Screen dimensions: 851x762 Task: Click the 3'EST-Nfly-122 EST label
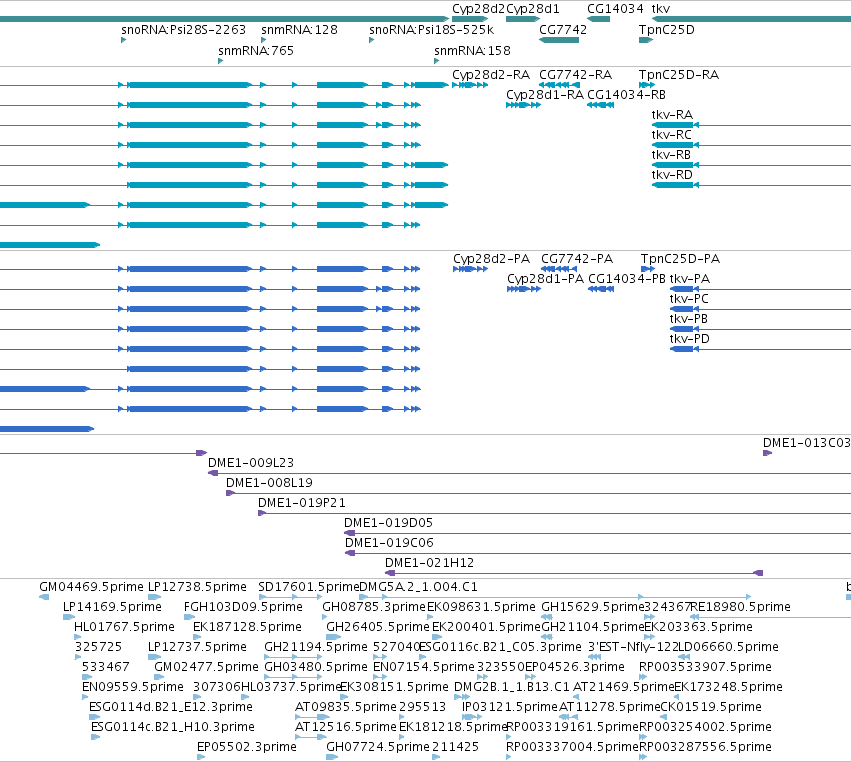[634, 647]
